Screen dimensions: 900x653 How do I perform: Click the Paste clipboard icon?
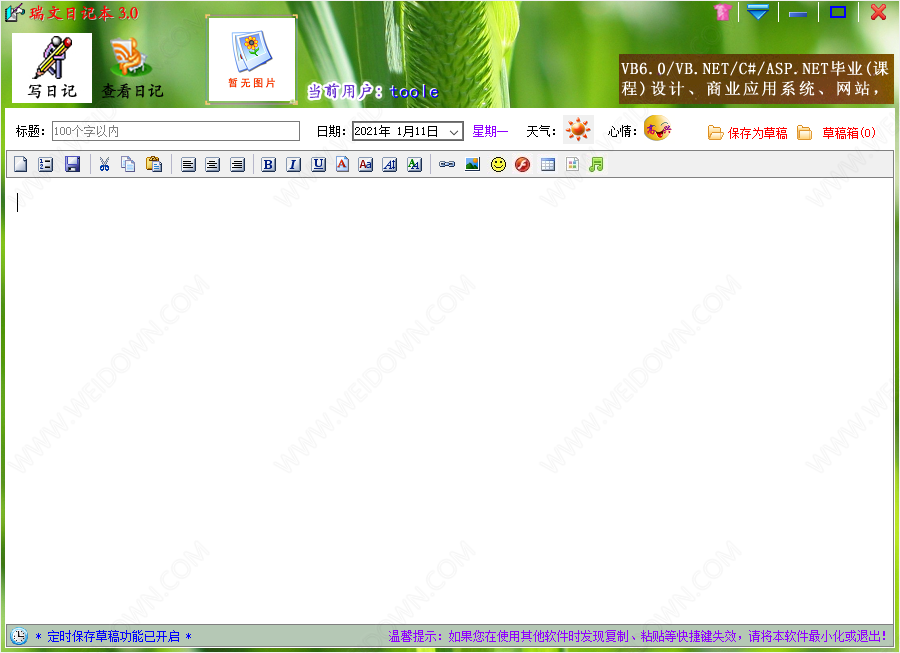point(154,165)
